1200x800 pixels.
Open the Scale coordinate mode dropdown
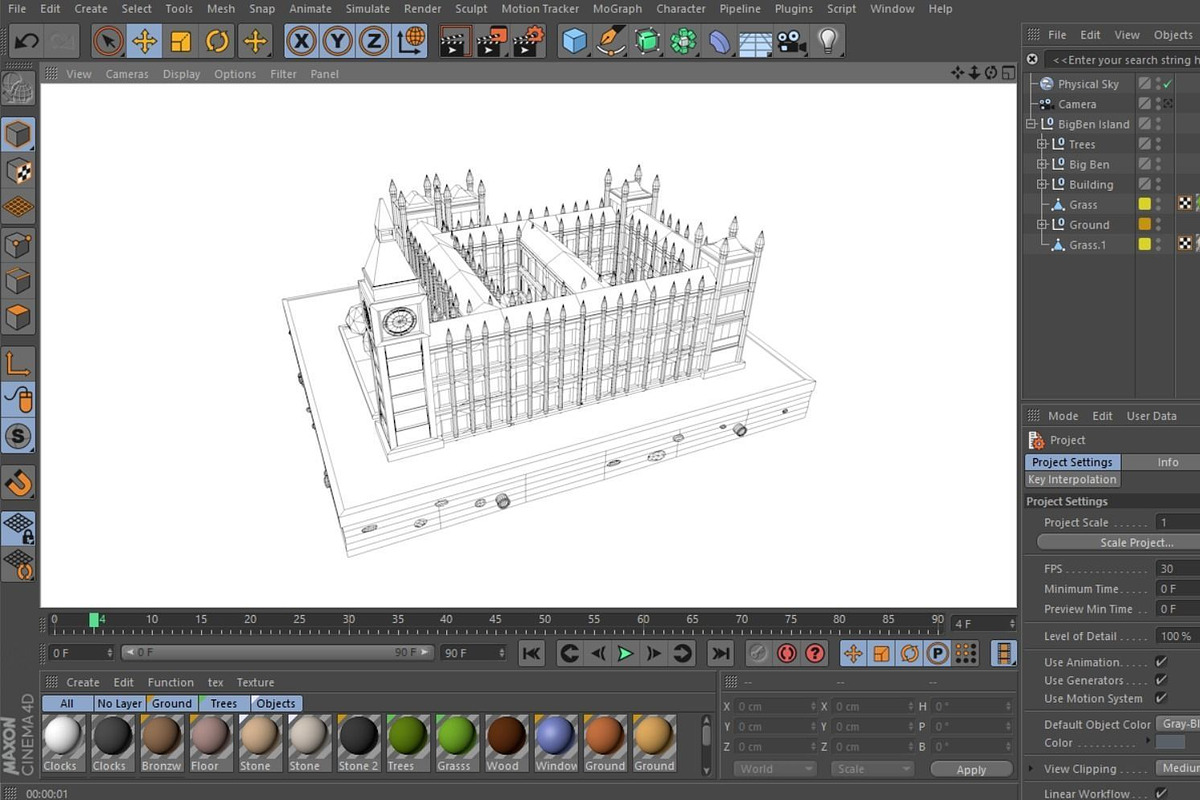tap(872, 769)
